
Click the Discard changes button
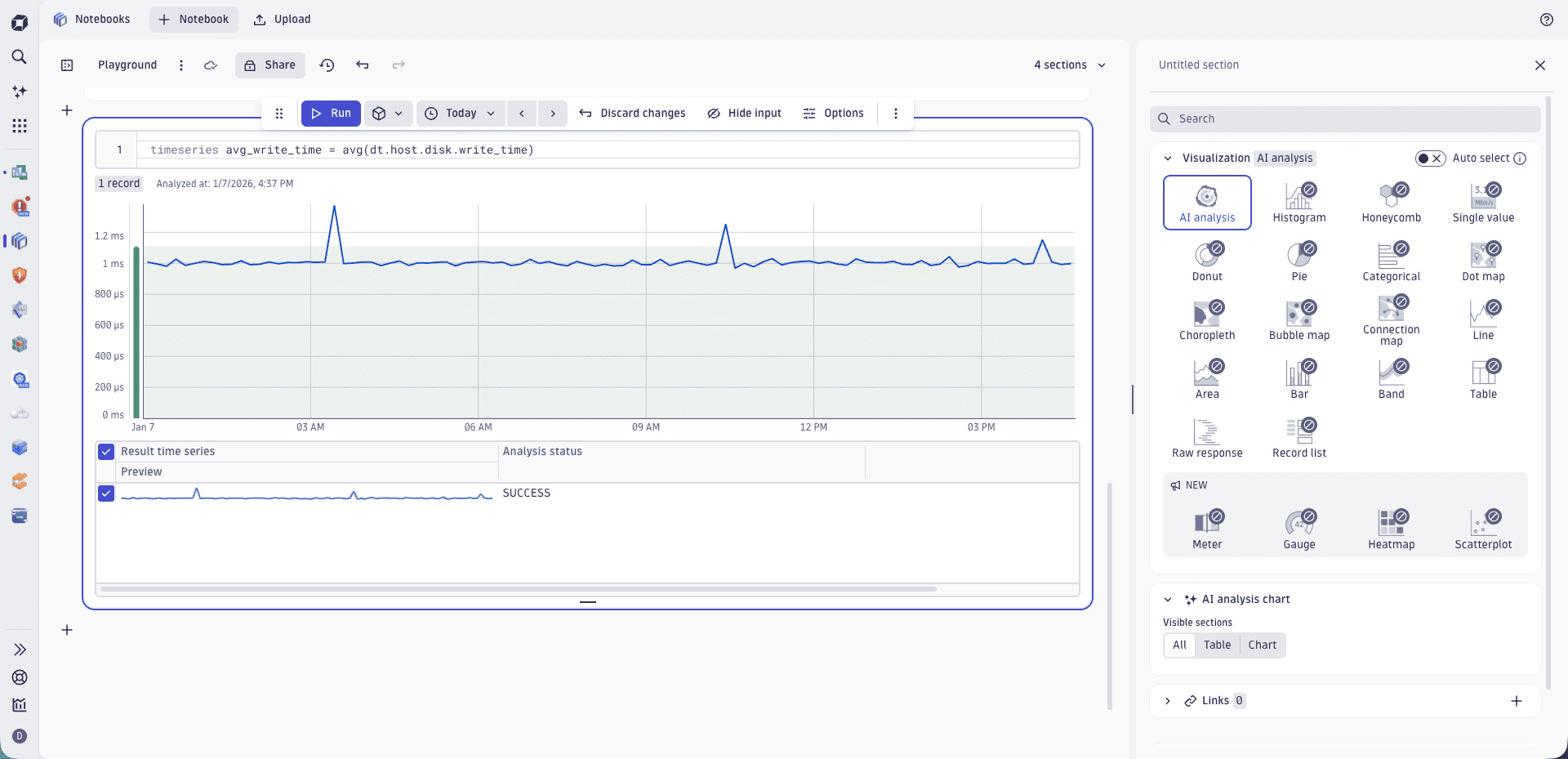click(632, 114)
